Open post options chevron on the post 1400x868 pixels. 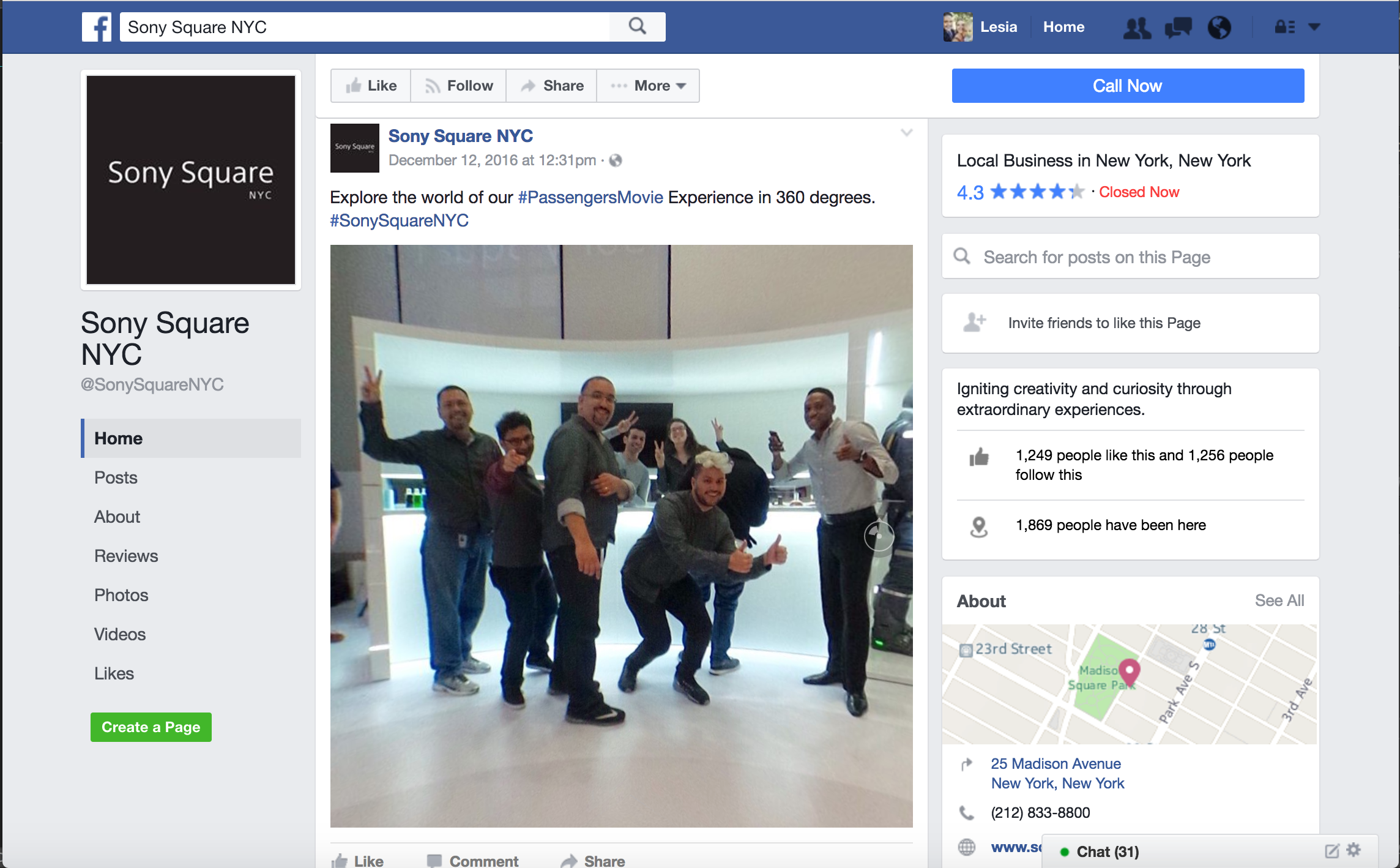click(907, 133)
